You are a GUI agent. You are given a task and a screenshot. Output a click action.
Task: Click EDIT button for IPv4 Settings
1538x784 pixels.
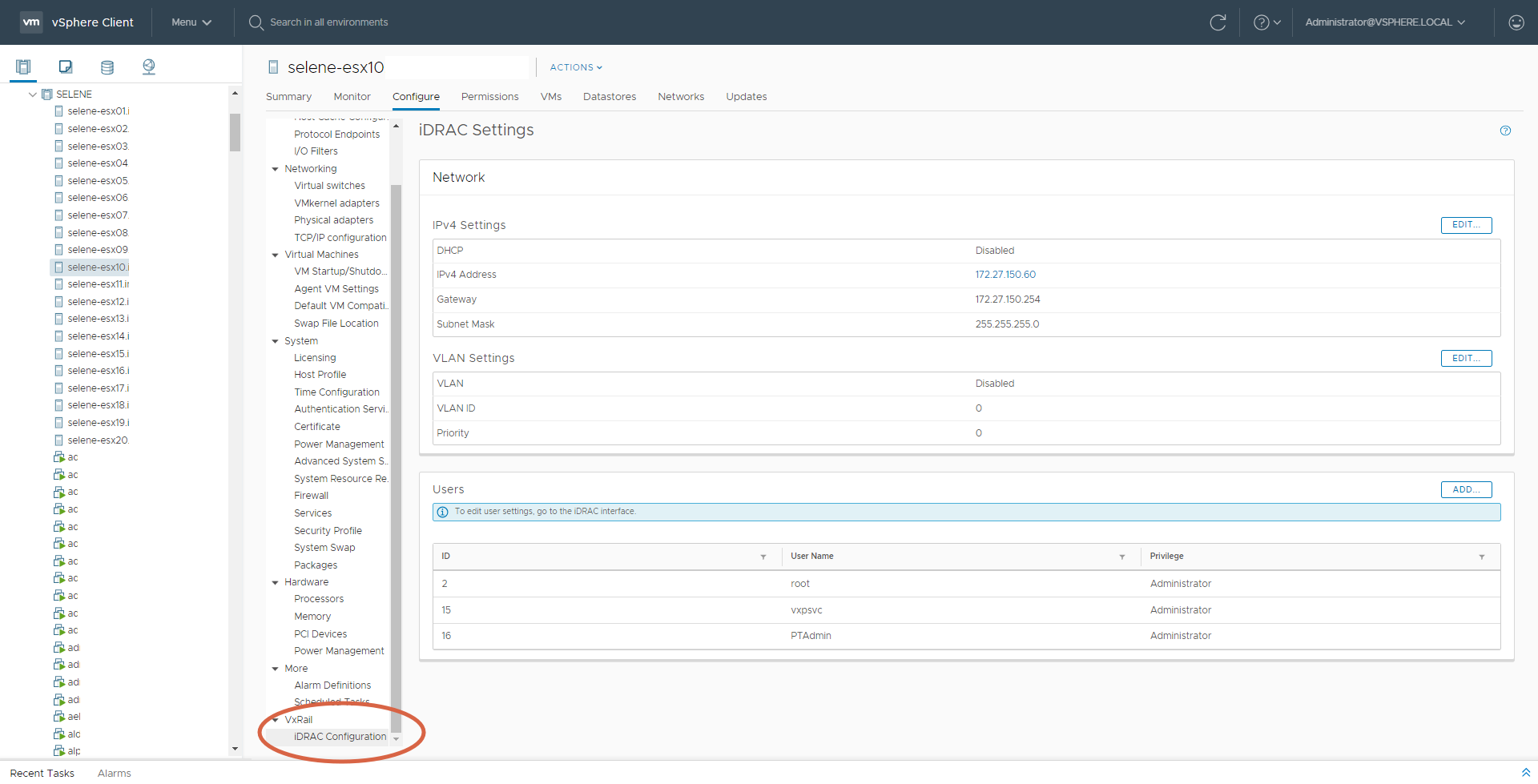pyautogui.click(x=1466, y=225)
